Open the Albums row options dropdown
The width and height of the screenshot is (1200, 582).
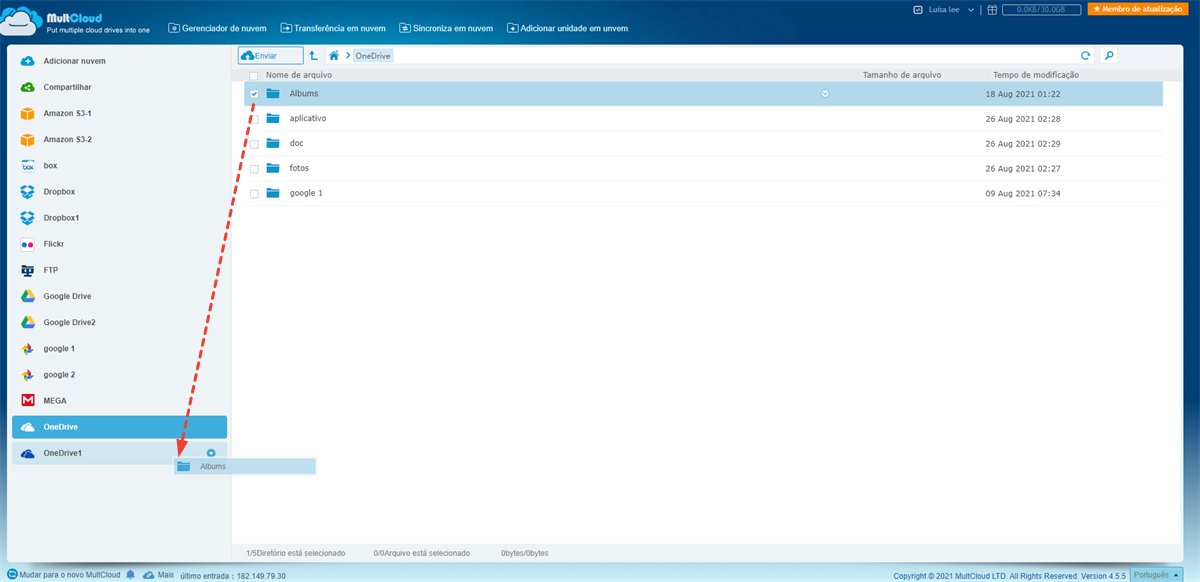click(825, 93)
